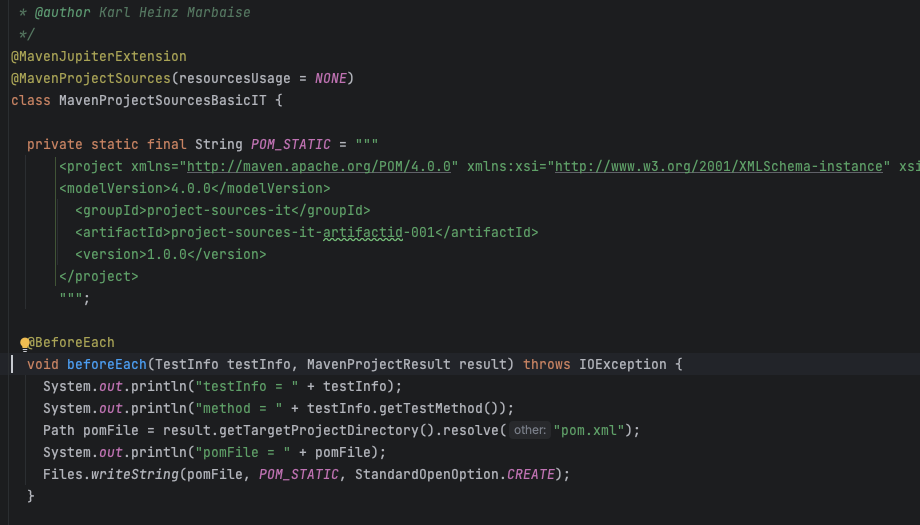Click the @BeforeEach annotation

pos(71,343)
